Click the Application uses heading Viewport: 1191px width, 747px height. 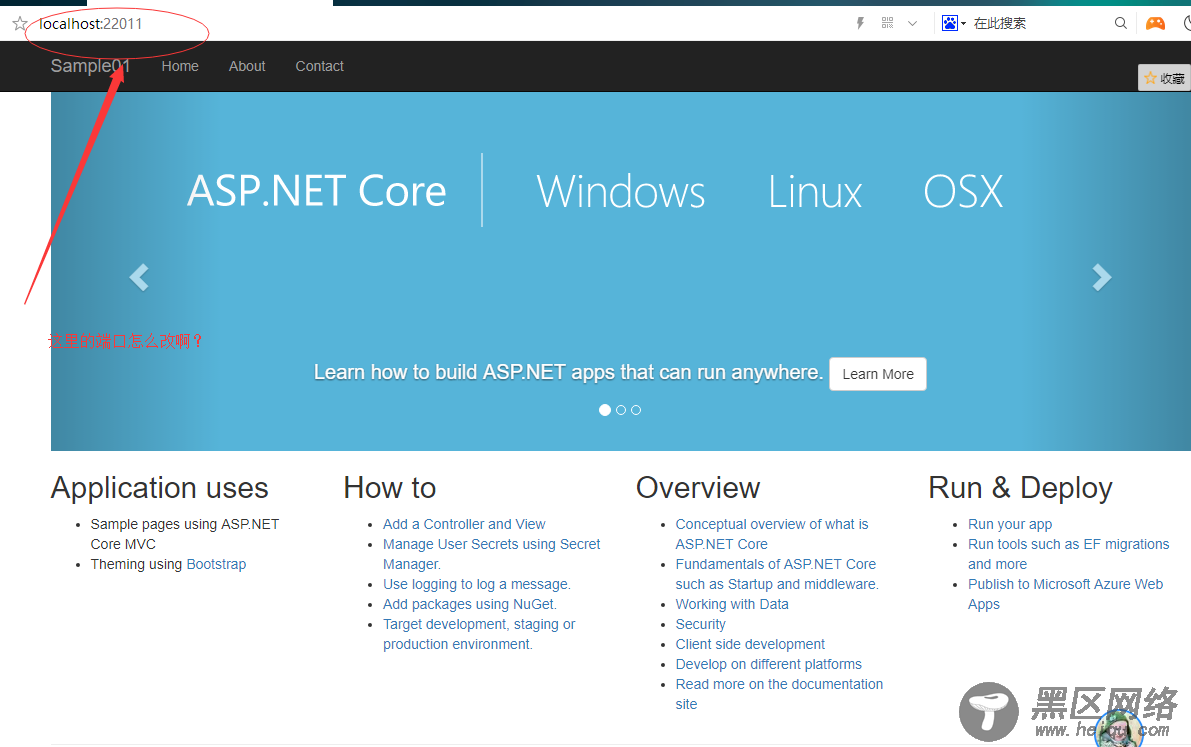[x=160, y=488]
